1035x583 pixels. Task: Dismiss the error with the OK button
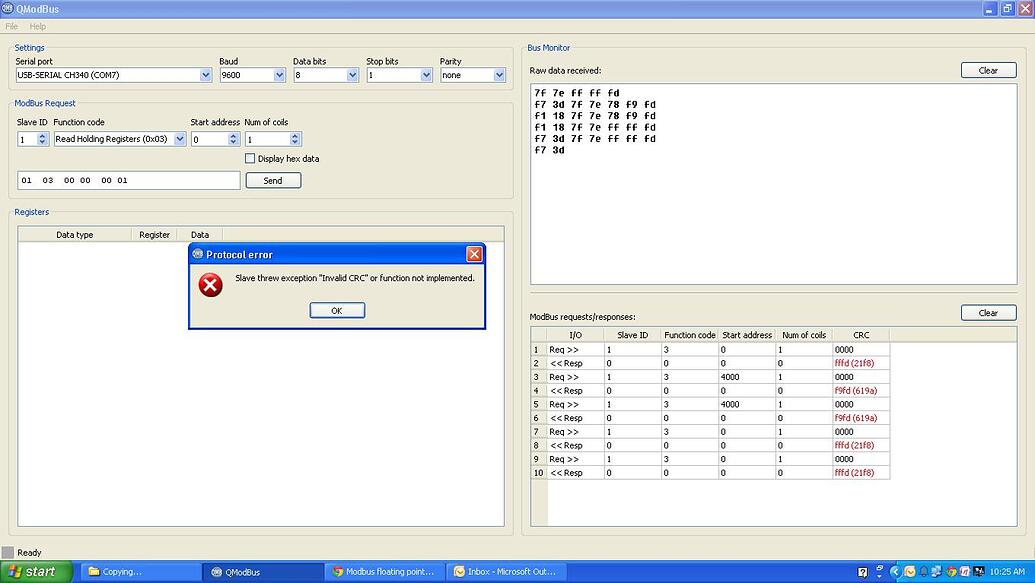point(336,310)
